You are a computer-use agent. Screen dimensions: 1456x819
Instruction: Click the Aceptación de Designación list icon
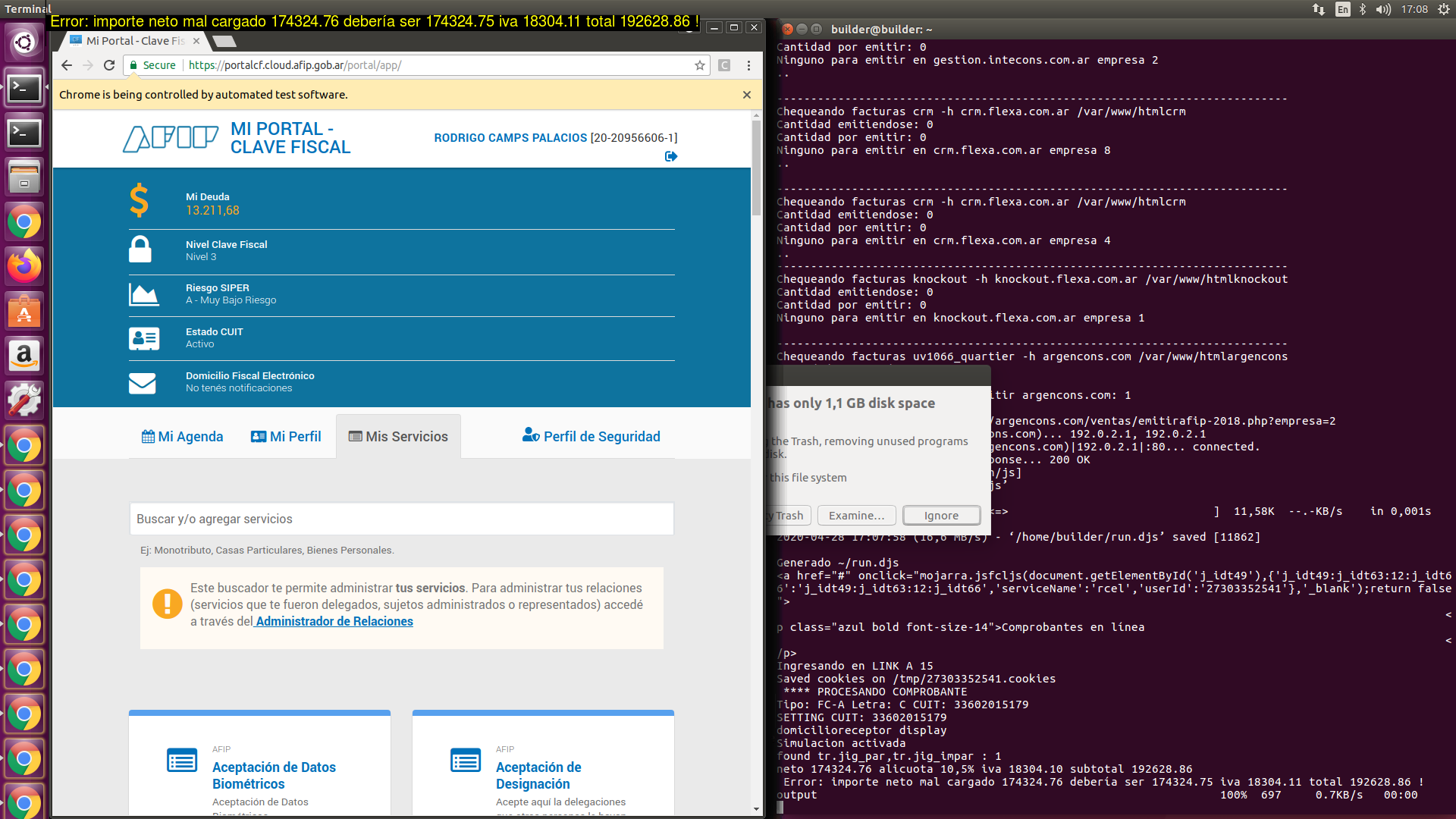pos(466,761)
